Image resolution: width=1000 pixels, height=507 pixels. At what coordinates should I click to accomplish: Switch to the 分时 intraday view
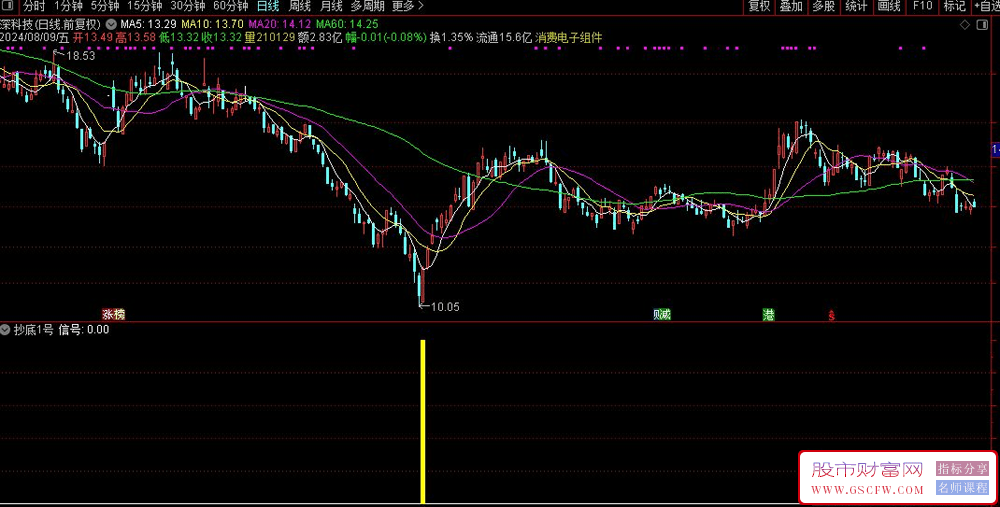coord(34,6)
